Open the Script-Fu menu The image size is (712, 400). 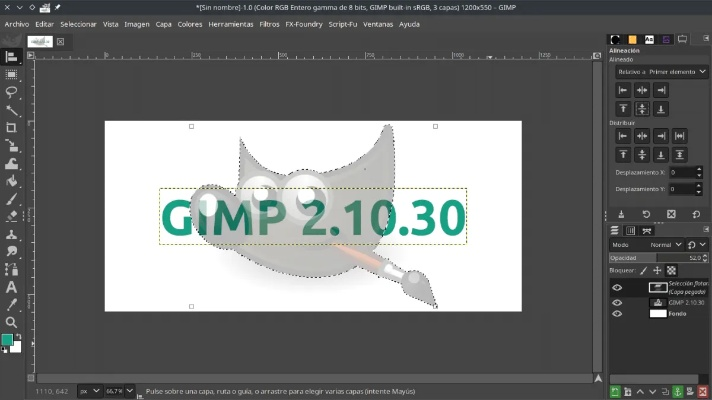(x=343, y=25)
